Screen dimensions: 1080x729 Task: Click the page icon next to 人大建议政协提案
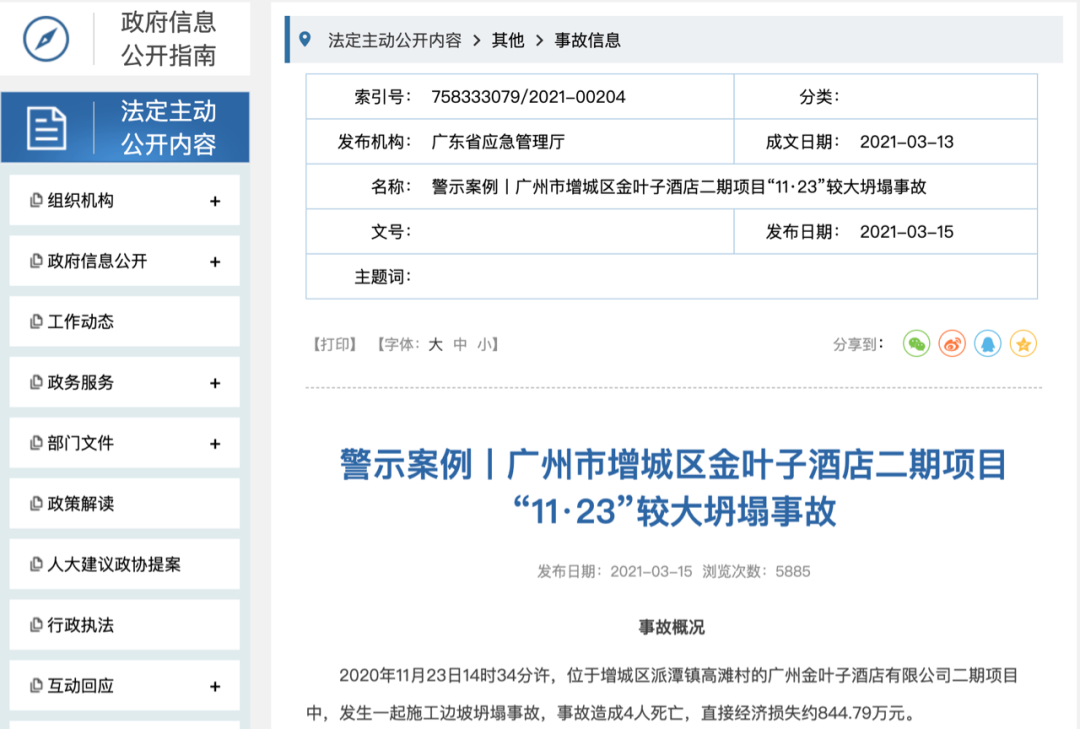(x=36, y=564)
